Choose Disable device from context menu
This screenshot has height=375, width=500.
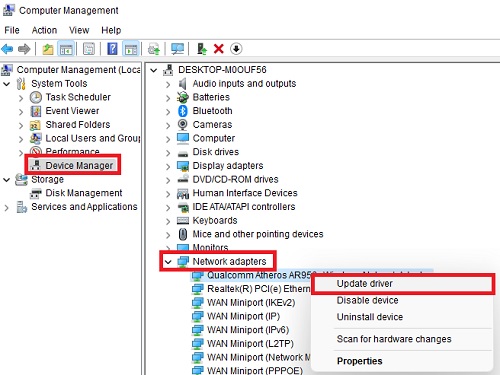click(403, 300)
